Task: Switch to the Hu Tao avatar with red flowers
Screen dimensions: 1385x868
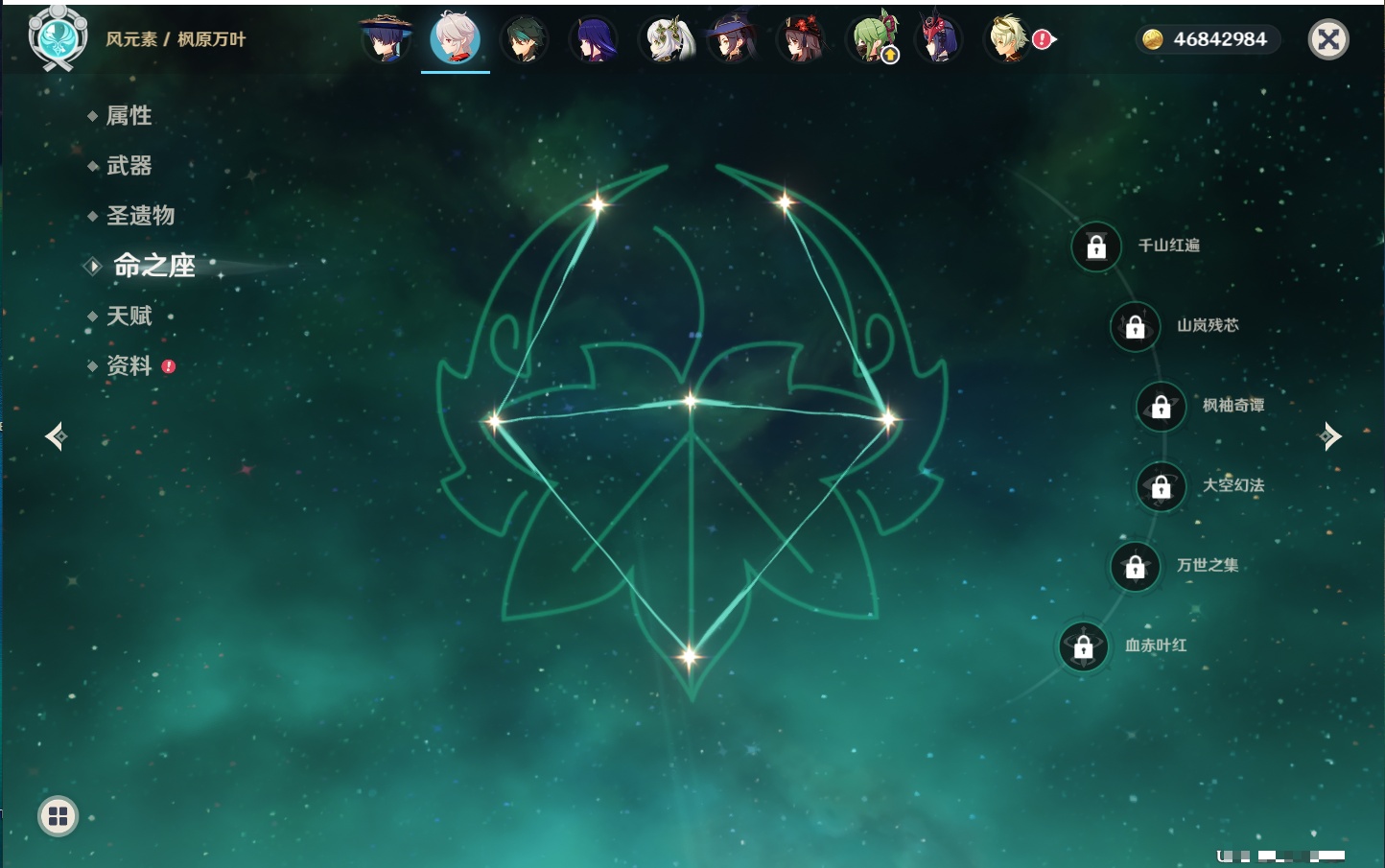Action: [x=802, y=39]
